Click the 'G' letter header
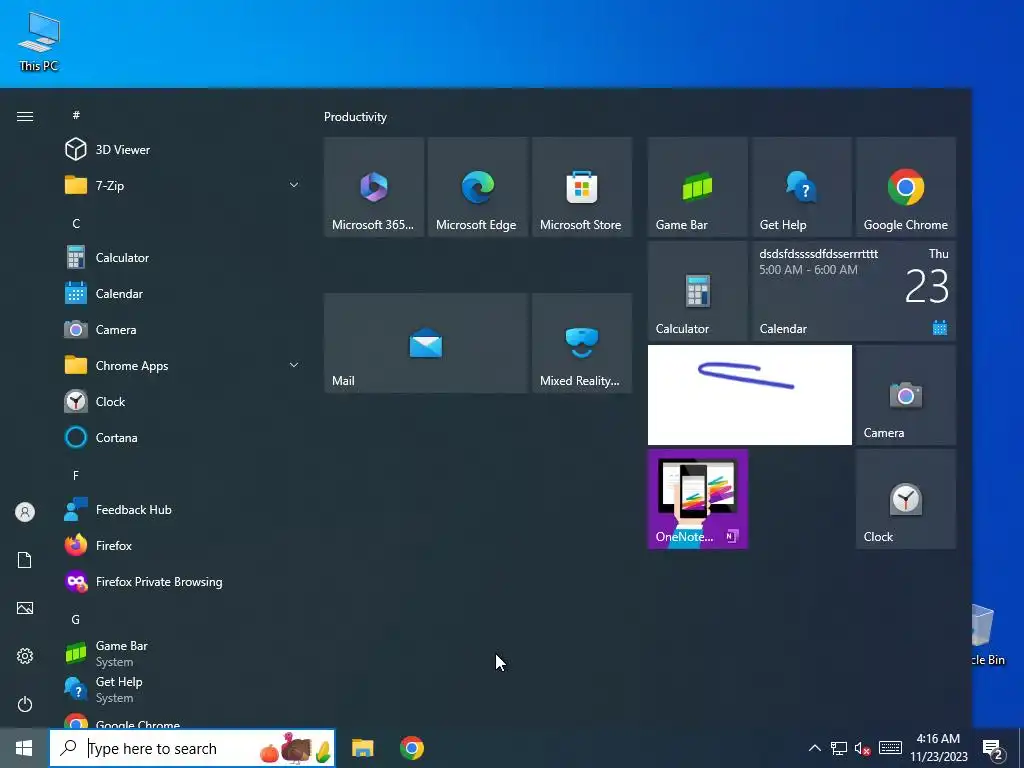The image size is (1024, 768). pyautogui.click(x=76, y=619)
